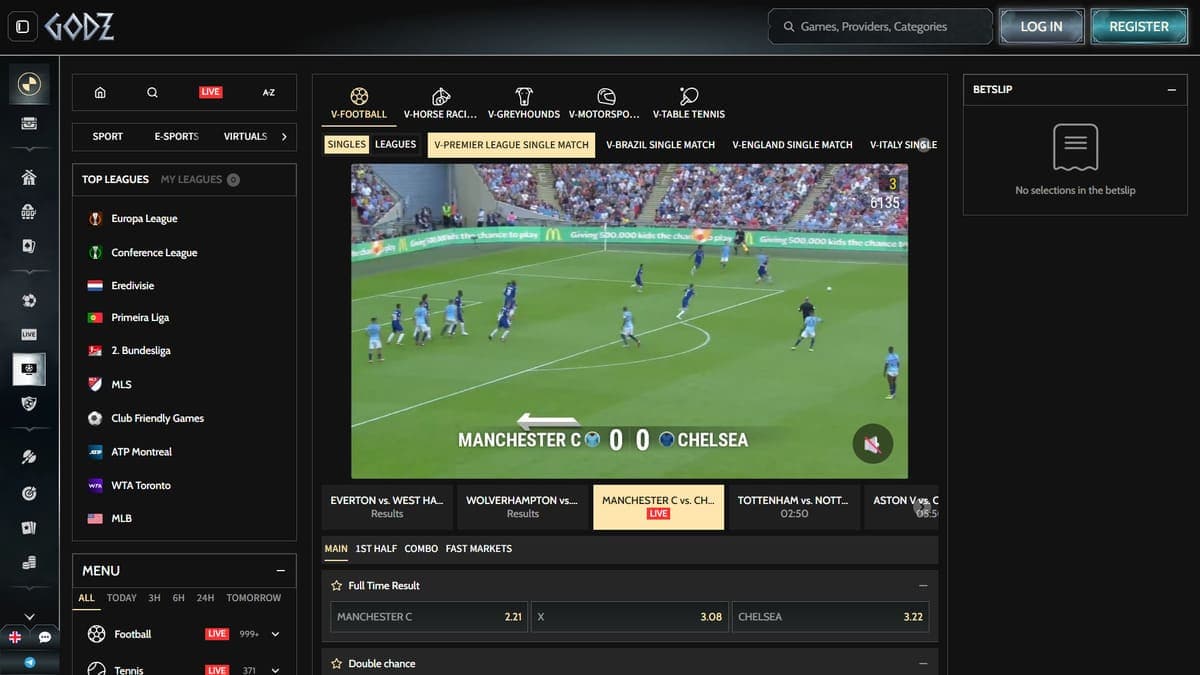Filter menu by 24H
Viewport: 1200px width, 675px height.
pos(205,598)
